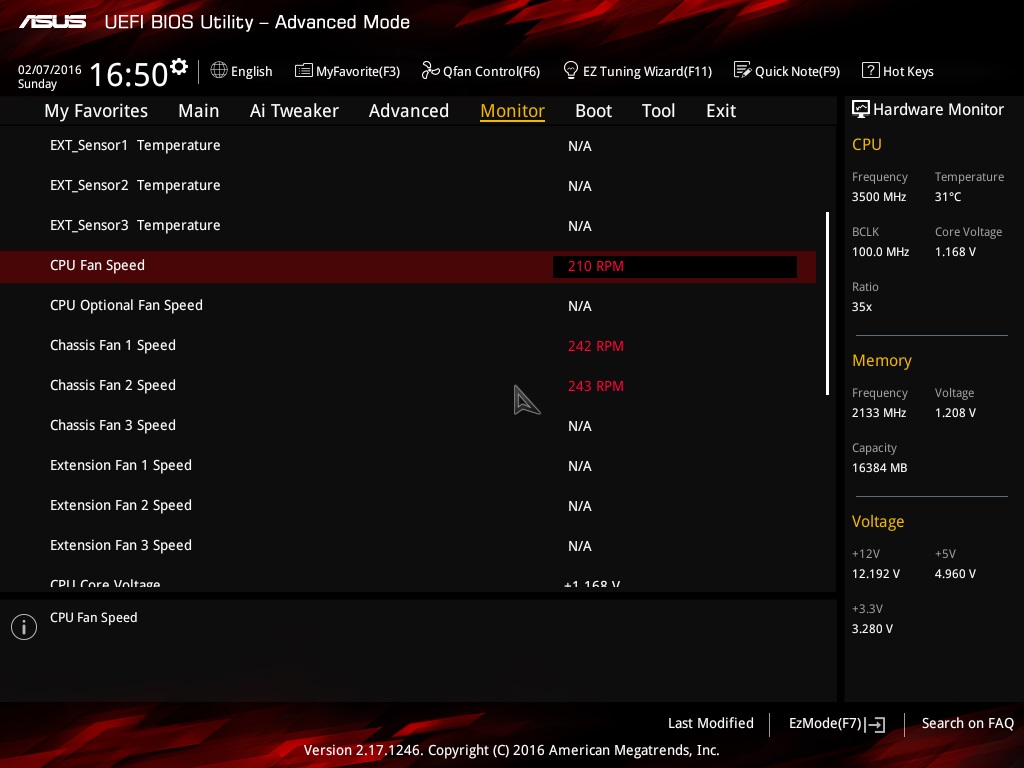Click Core Voltage 1.168 V value
This screenshot has height=768, width=1024.
click(955, 251)
